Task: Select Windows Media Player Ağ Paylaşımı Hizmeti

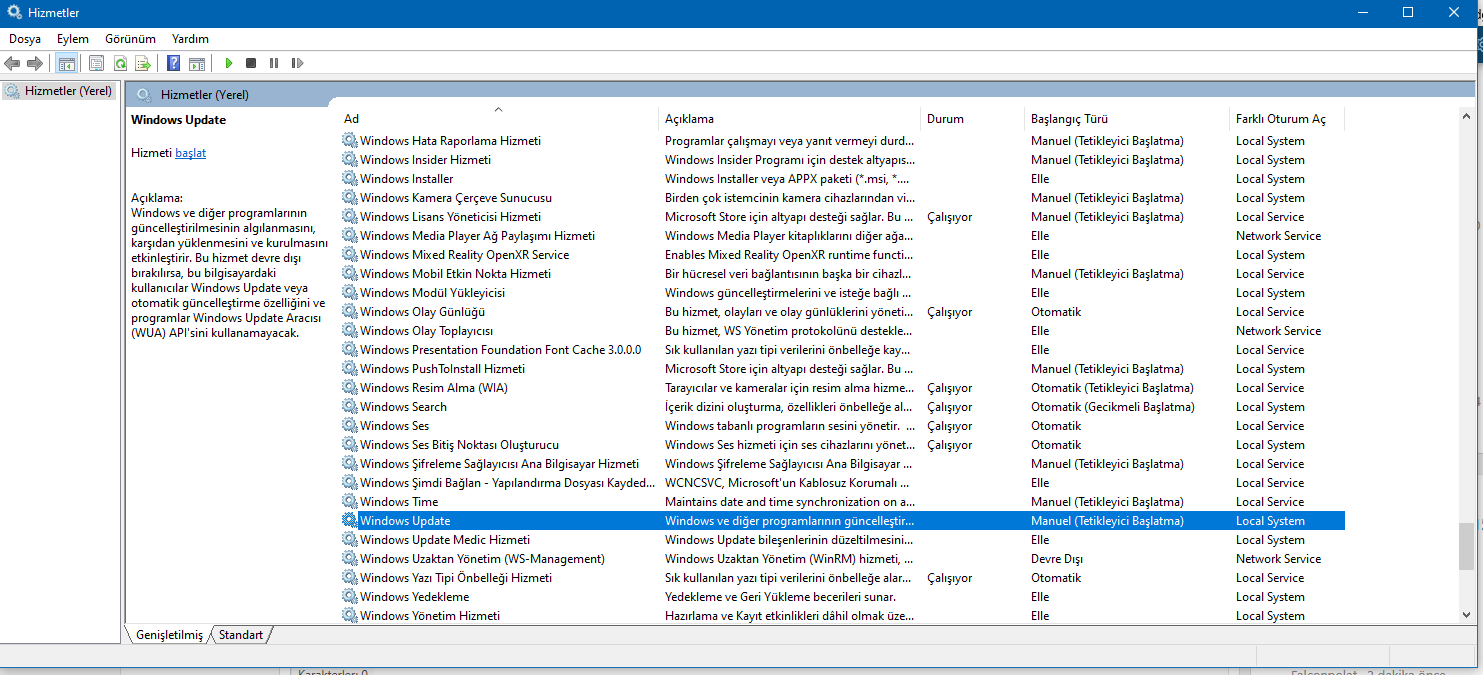Action: (842, 236)
